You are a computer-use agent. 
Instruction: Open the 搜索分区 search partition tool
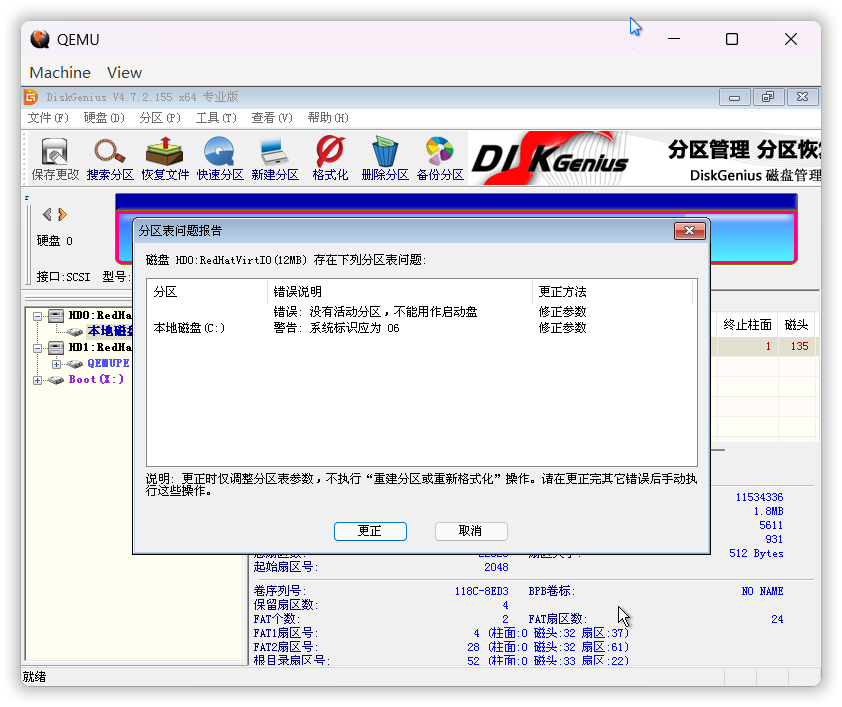[110, 159]
